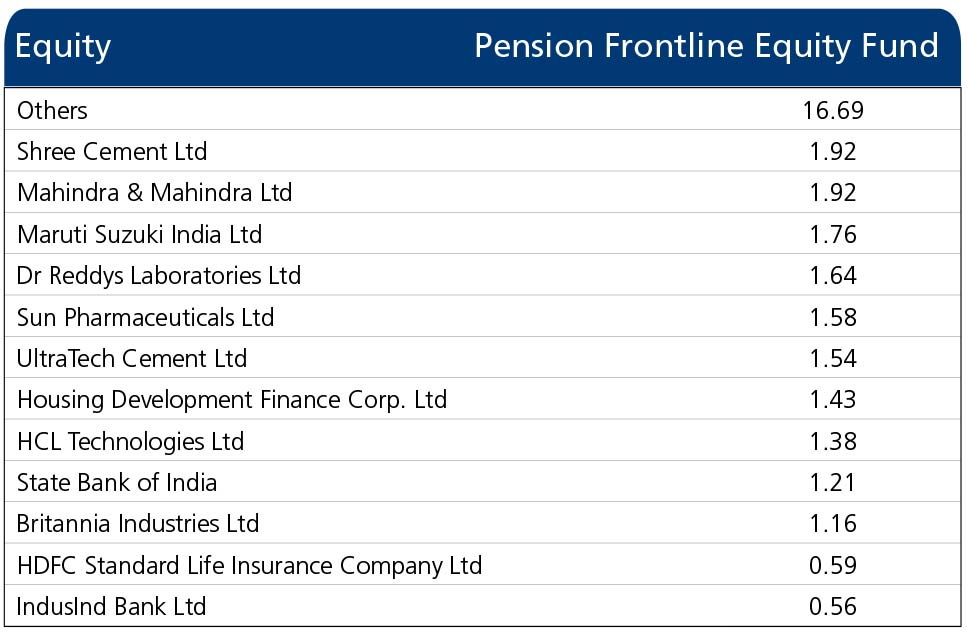The image size is (967, 639).
Task: Click HDFC Standard Life Insurance Company Ltd
Action: pos(249,565)
